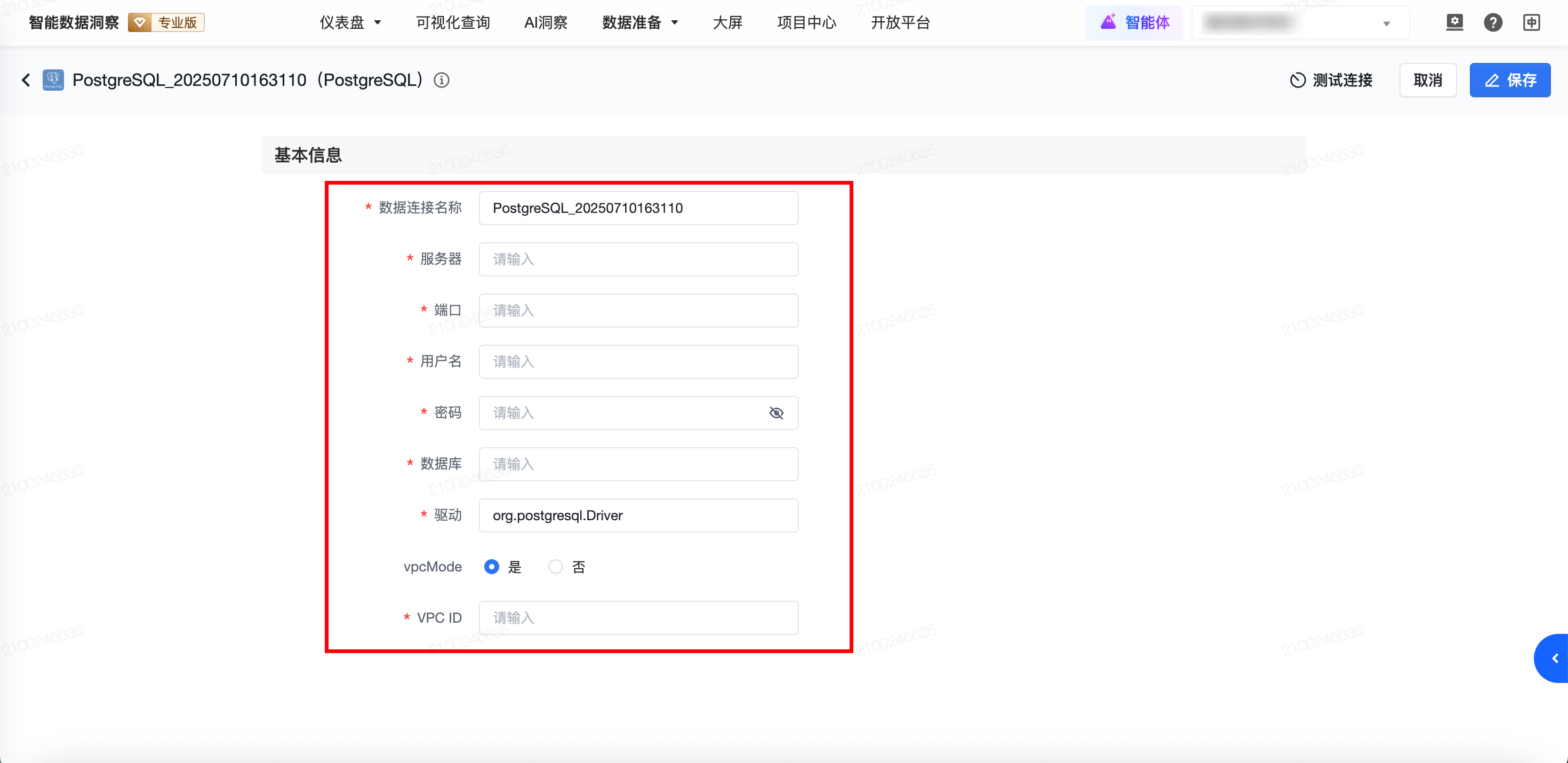Go to 项目中心 in top navigation

(x=806, y=22)
